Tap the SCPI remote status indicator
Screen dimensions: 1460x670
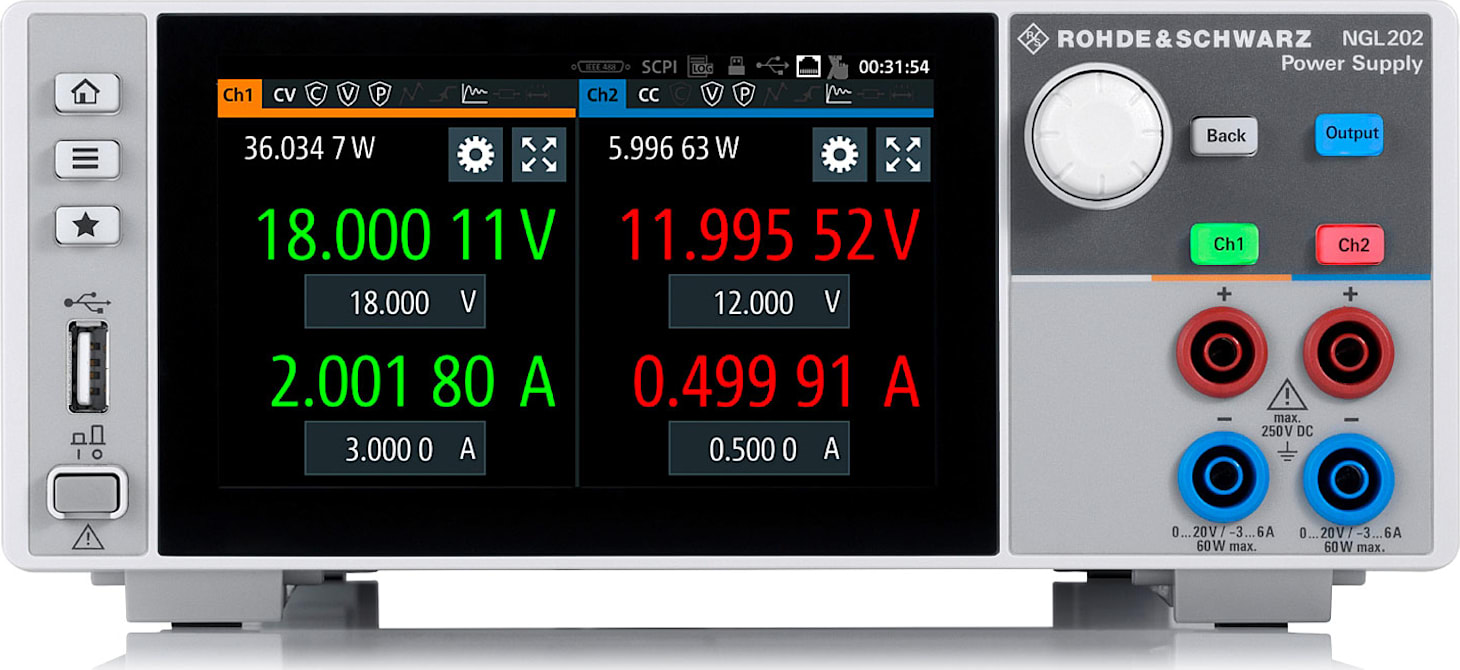(x=659, y=67)
